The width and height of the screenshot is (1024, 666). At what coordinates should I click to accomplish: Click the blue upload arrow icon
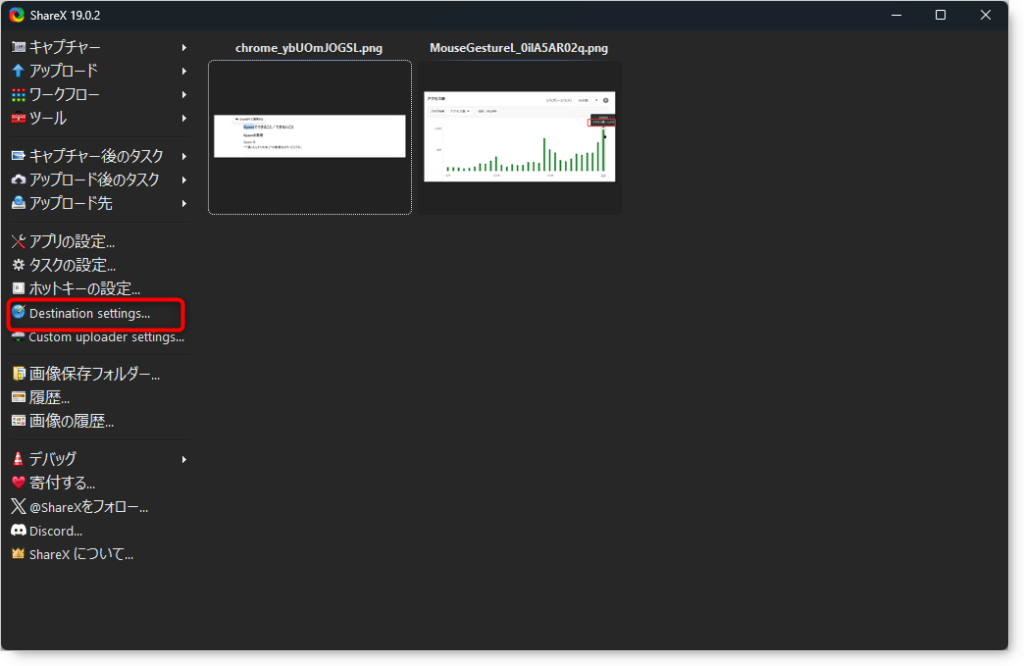coord(18,71)
